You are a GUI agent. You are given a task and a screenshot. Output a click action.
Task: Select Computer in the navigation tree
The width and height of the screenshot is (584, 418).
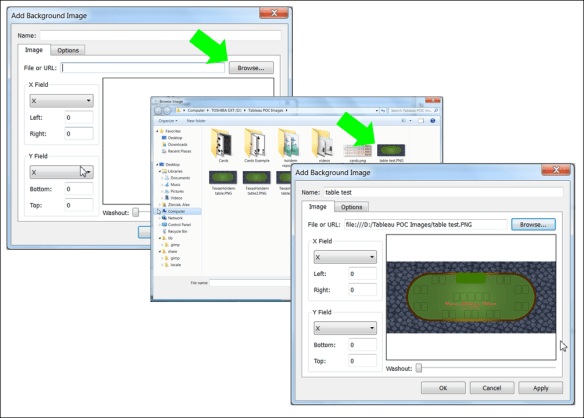176,211
